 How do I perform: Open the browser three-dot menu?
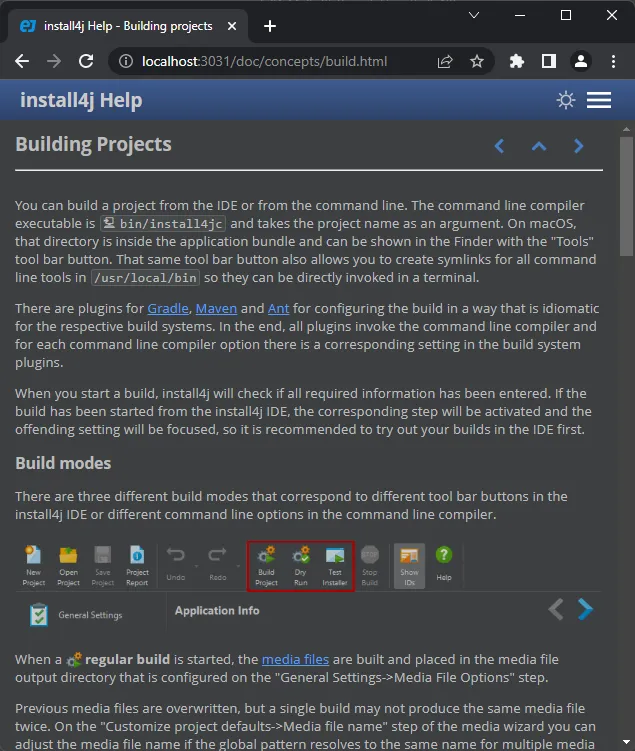[x=613, y=61]
